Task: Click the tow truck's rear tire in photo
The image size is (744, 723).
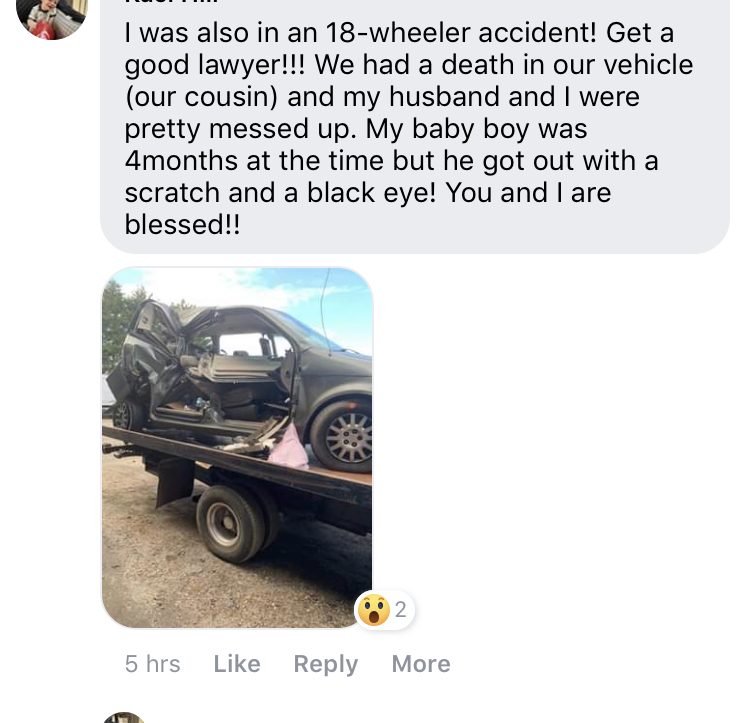Action: (231, 523)
